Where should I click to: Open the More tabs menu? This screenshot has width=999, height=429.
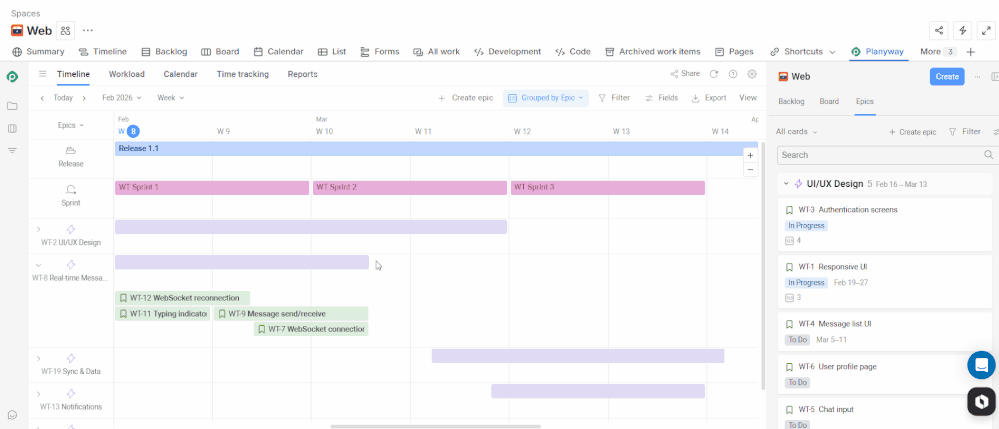tap(938, 52)
